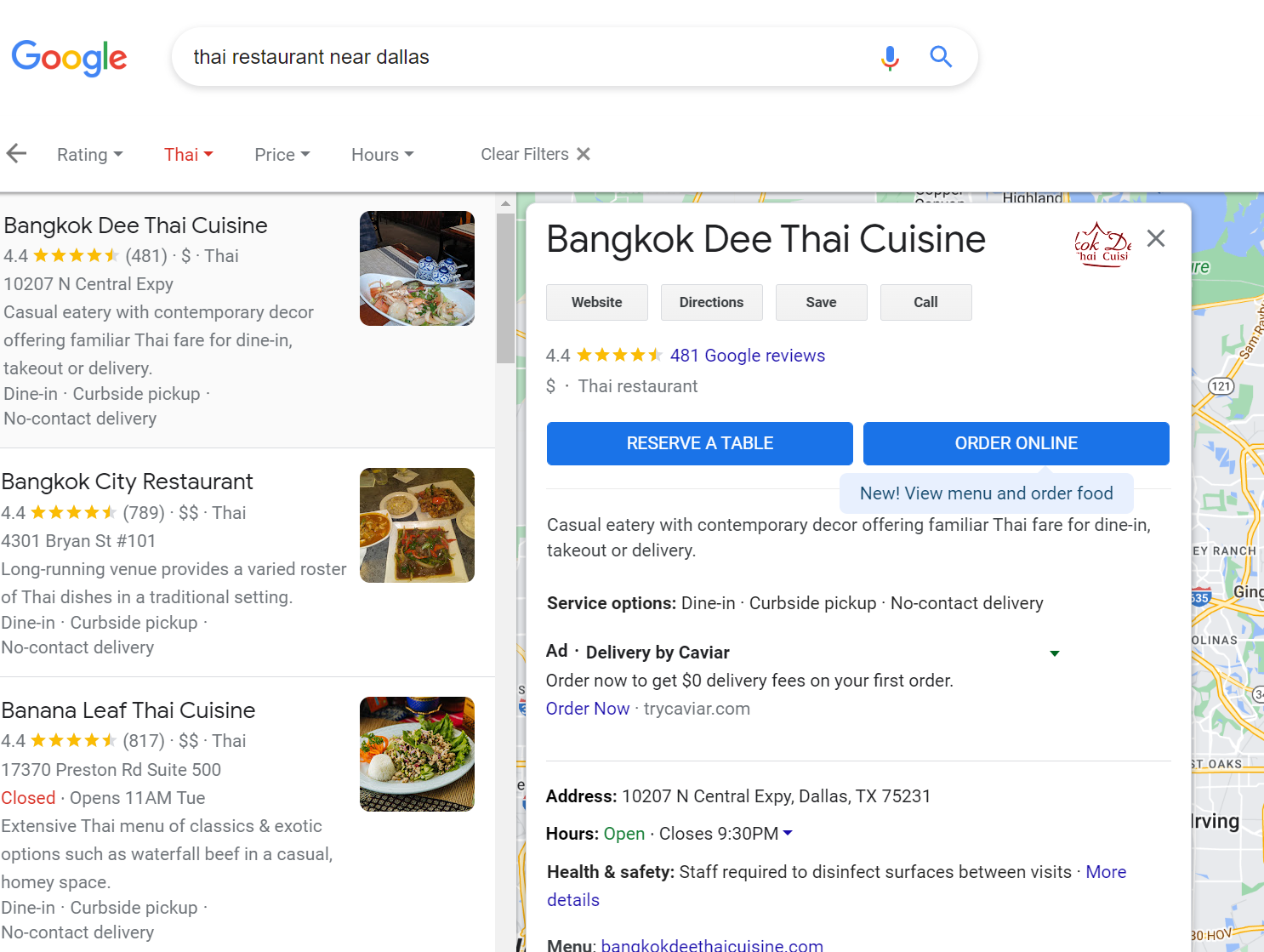Click Irving label on the map
Image resolution: width=1264 pixels, height=952 pixels.
(1214, 821)
